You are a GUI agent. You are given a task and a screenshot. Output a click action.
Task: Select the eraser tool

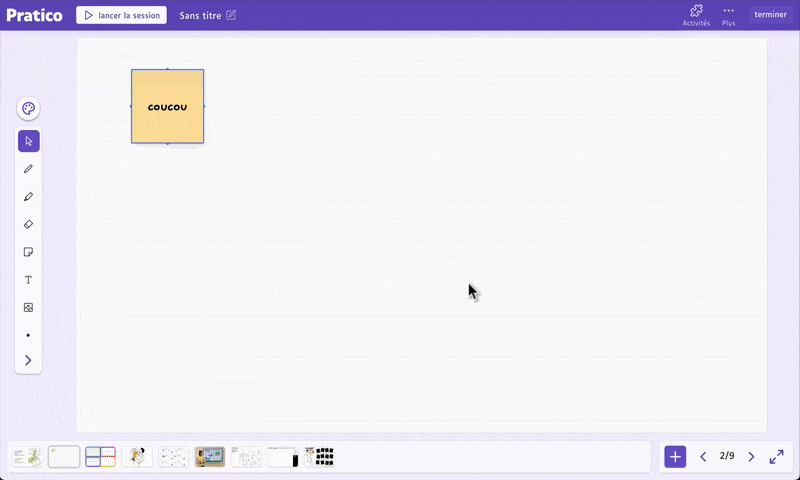(29, 224)
